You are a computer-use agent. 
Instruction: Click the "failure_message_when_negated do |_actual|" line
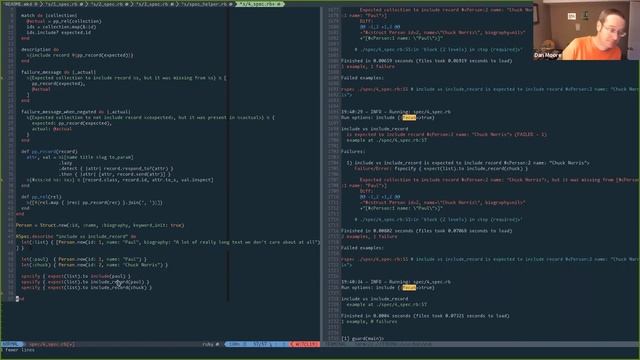pos(76,112)
